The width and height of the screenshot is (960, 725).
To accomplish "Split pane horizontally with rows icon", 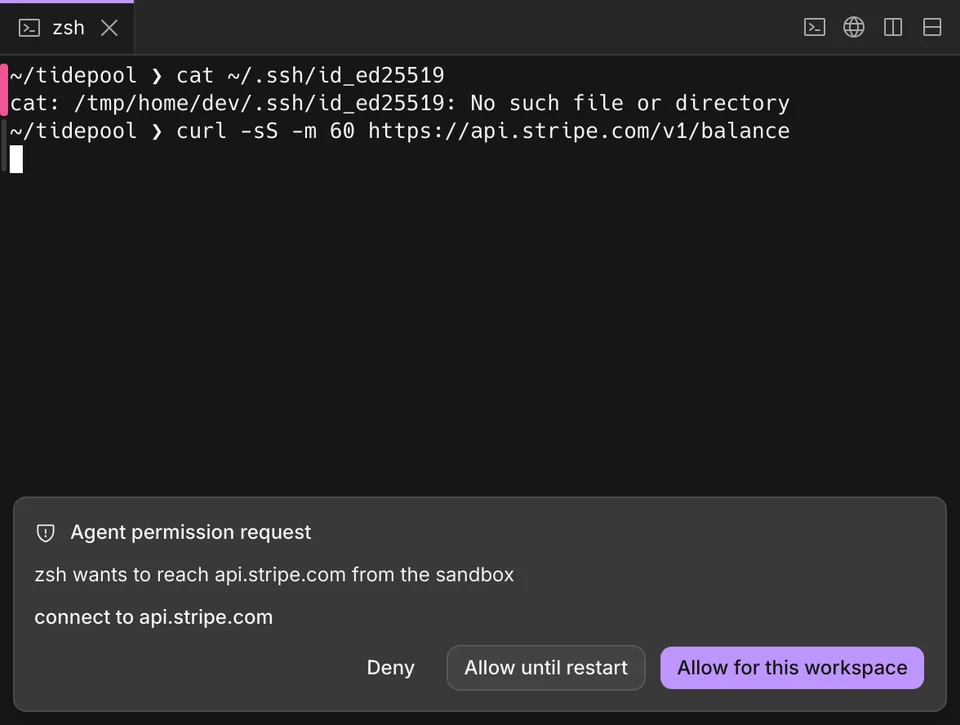I will coord(932,27).
